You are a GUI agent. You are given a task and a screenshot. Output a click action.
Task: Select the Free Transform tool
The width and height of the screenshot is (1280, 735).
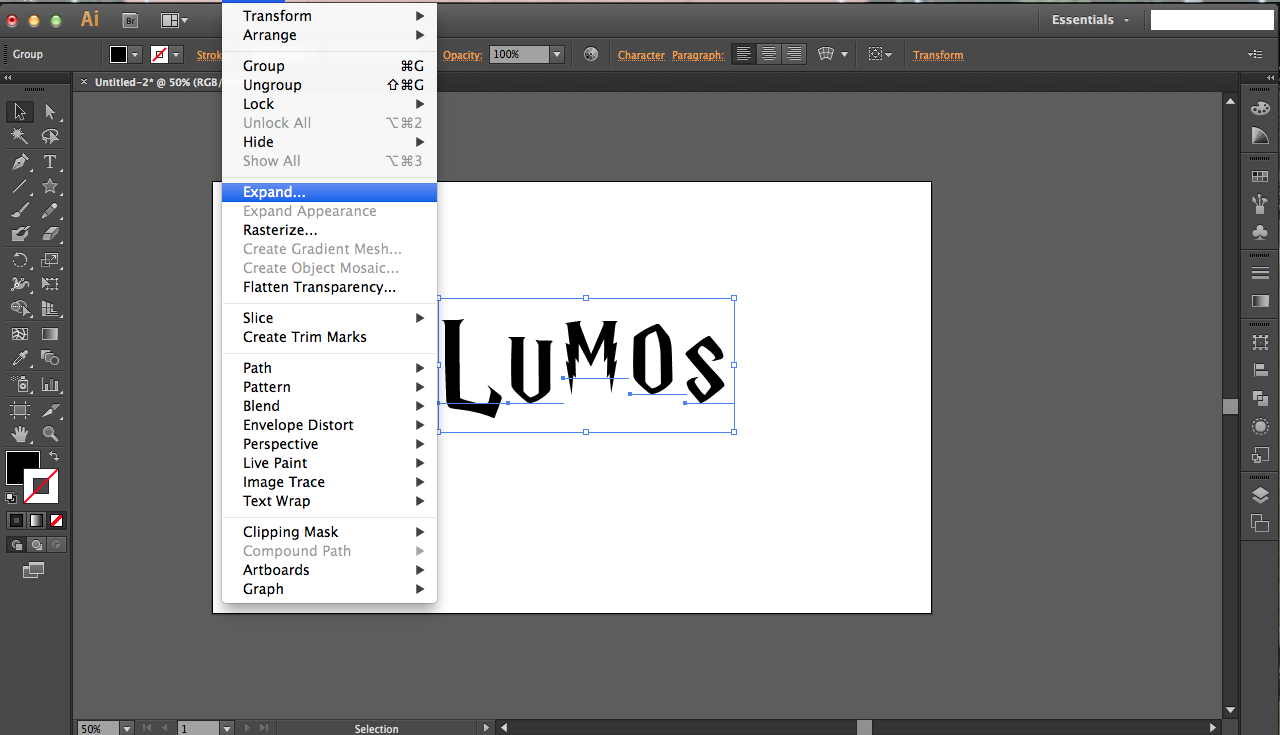pyautogui.click(x=50, y=285)
